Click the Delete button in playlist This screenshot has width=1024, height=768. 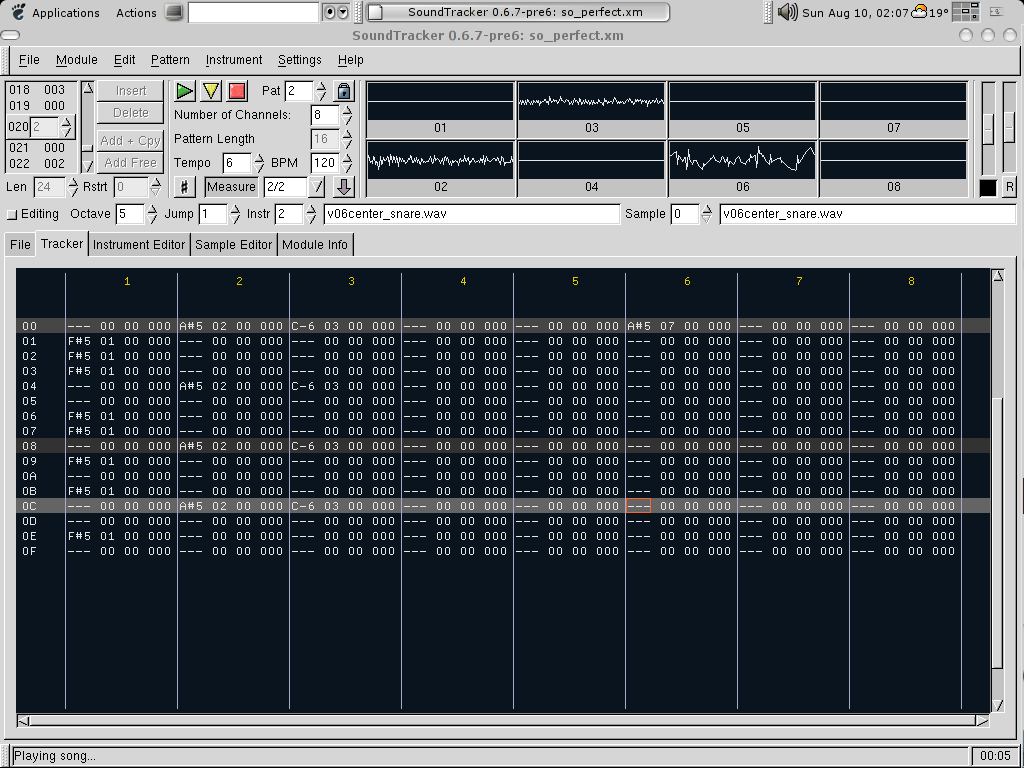click(x=131, y=113)
